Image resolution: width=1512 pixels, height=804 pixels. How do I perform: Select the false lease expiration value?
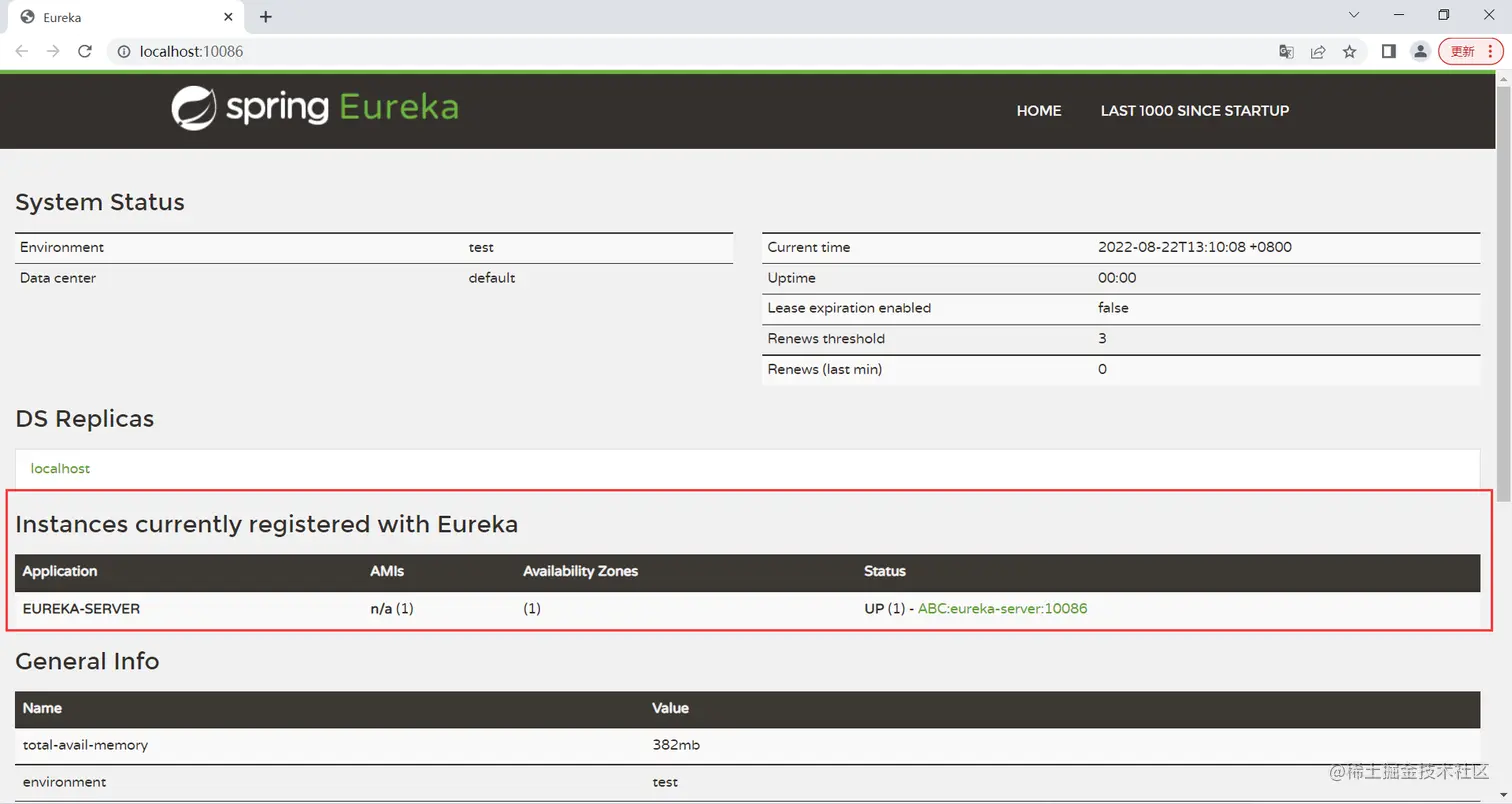tap(1113, 308)
